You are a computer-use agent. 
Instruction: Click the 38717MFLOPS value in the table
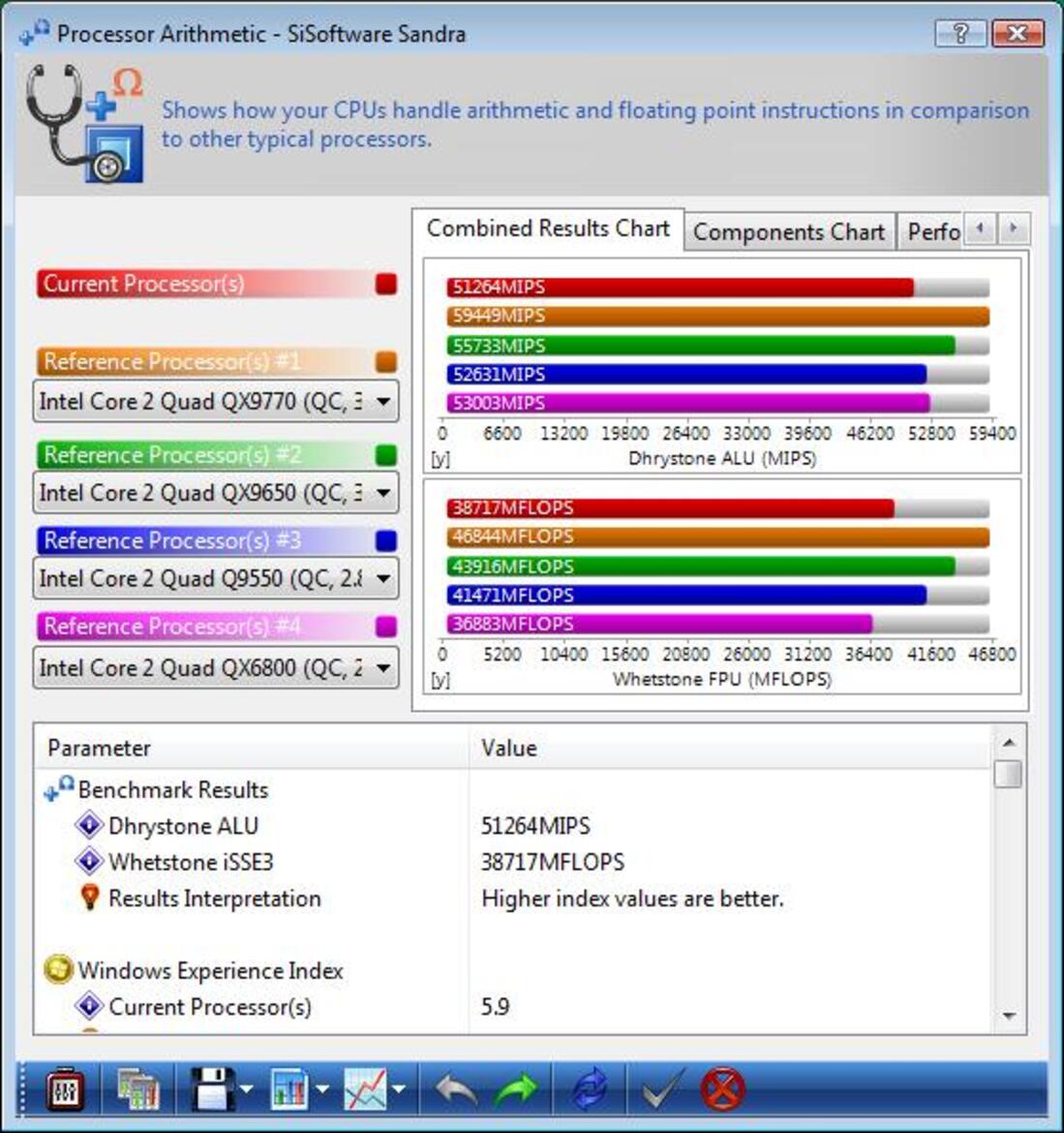pos(553,861)
